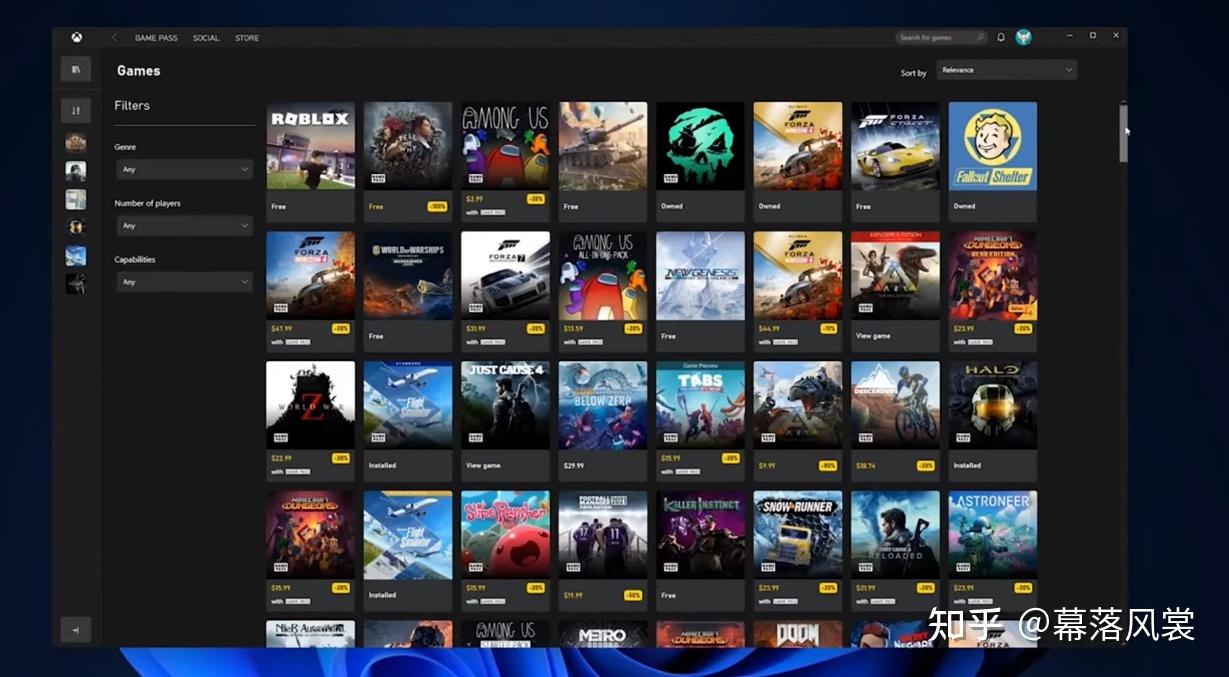This screenshot has height=677, width=1229.
Task: Click View game under Just Cause 4
Action: point(483,465)
